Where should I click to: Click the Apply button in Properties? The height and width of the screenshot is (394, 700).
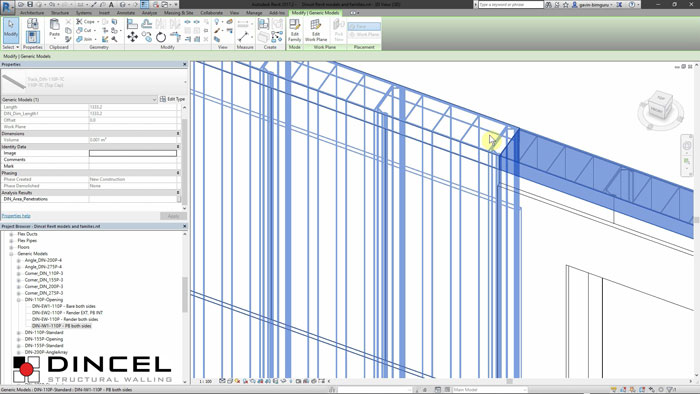(x=173, y=216)
